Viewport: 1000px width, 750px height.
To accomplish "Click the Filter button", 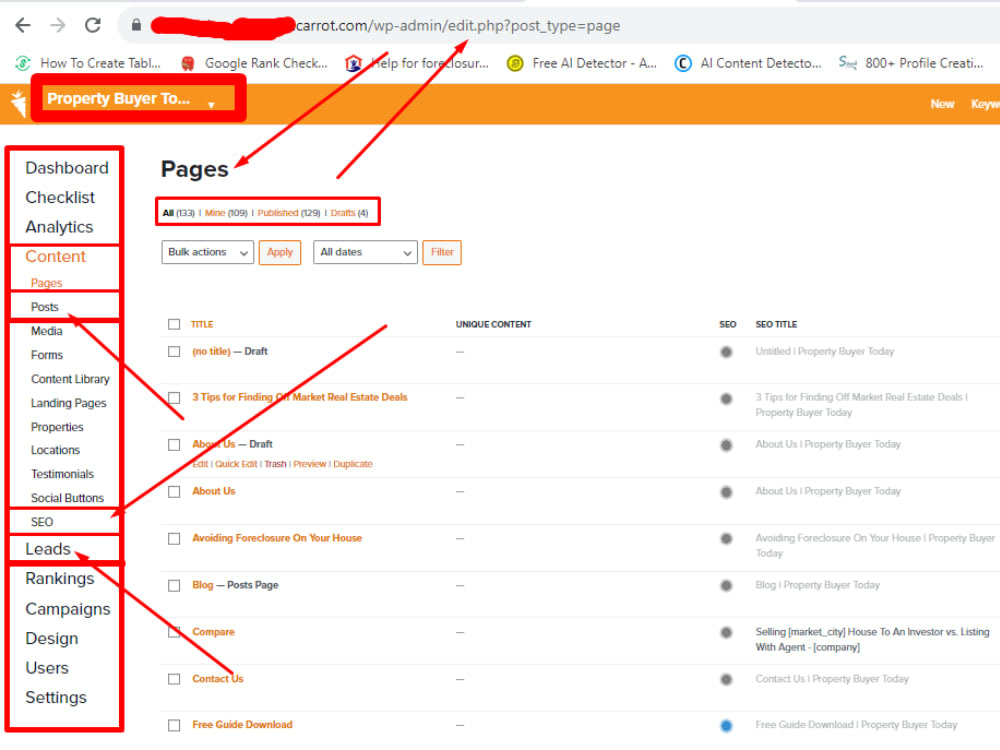I will pos(442,253).
